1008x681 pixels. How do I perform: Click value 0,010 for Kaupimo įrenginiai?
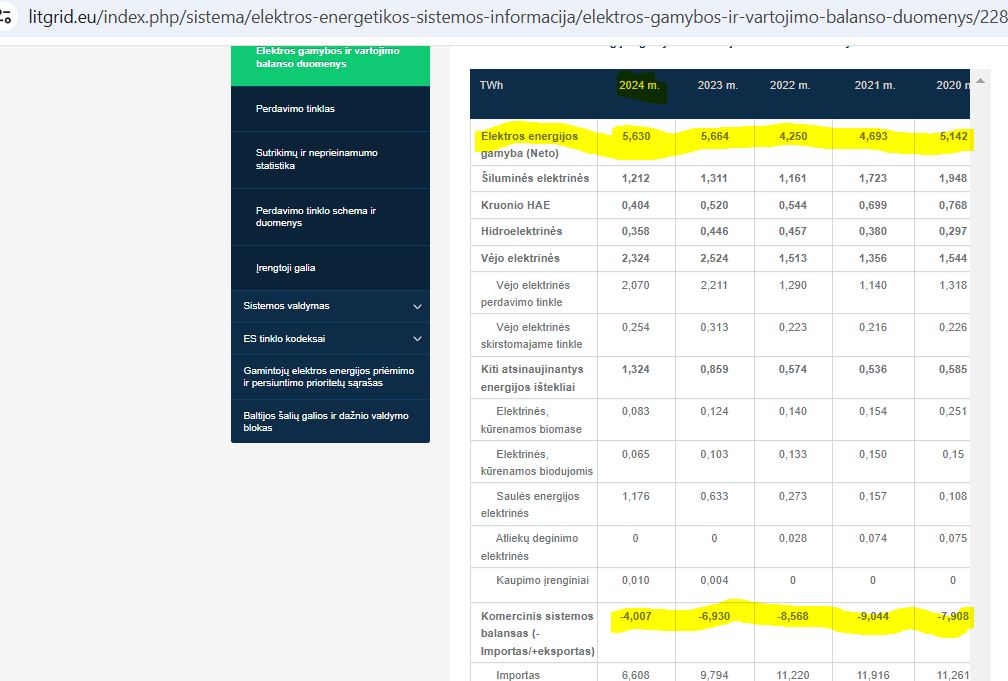pyautogui.click(x=635, y=580)
